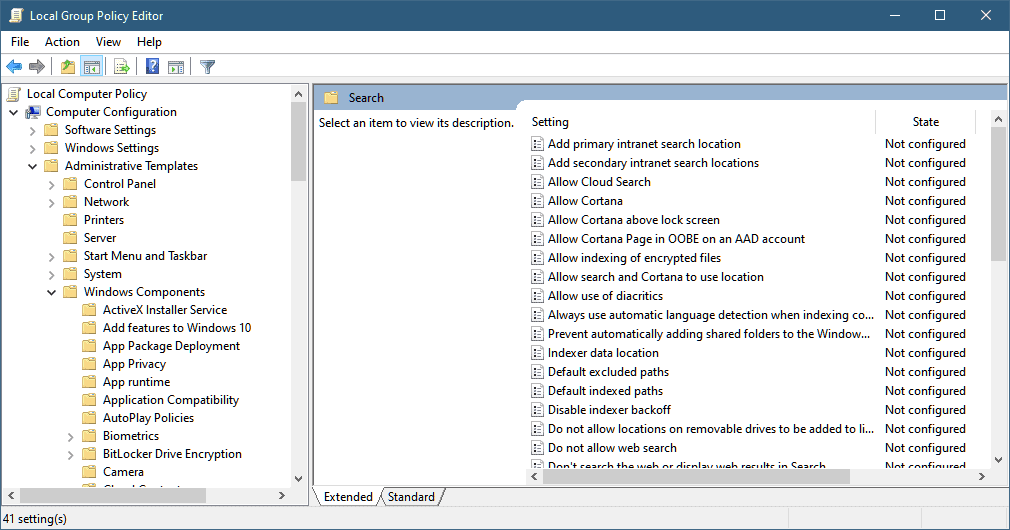The height and width of the screenshot is (530, 1010).
Task: Switch to the Standard tab
Action: (x=411, y=497)
